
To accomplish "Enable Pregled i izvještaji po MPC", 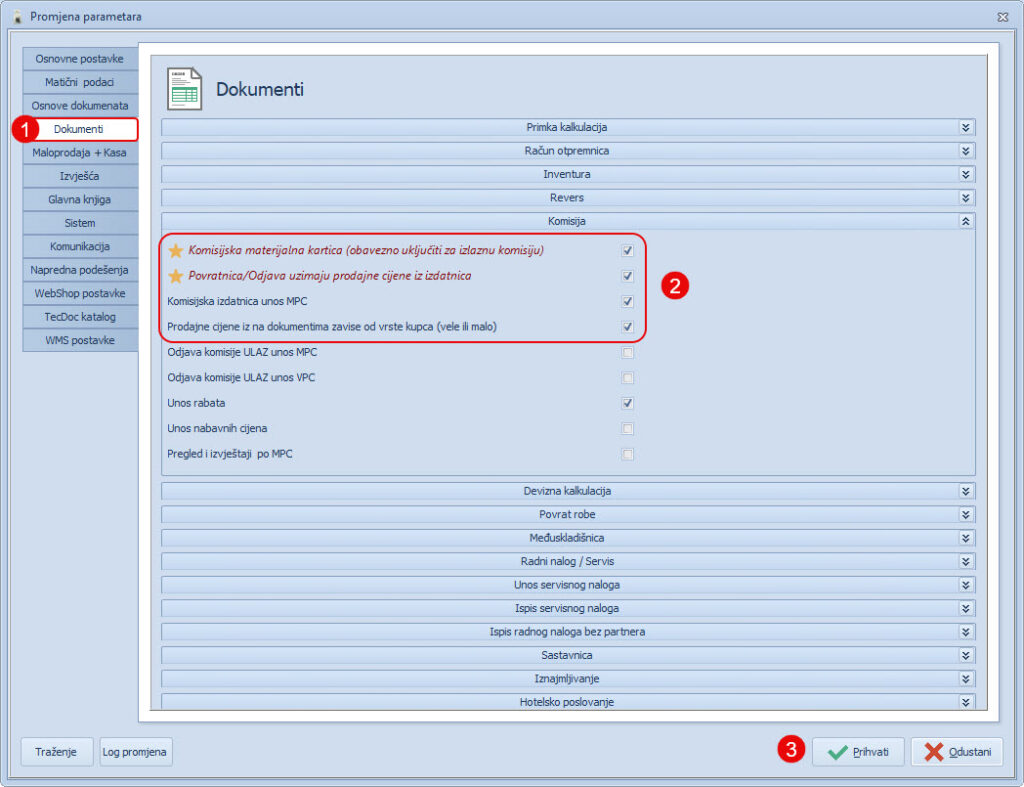I will point(627,454).
